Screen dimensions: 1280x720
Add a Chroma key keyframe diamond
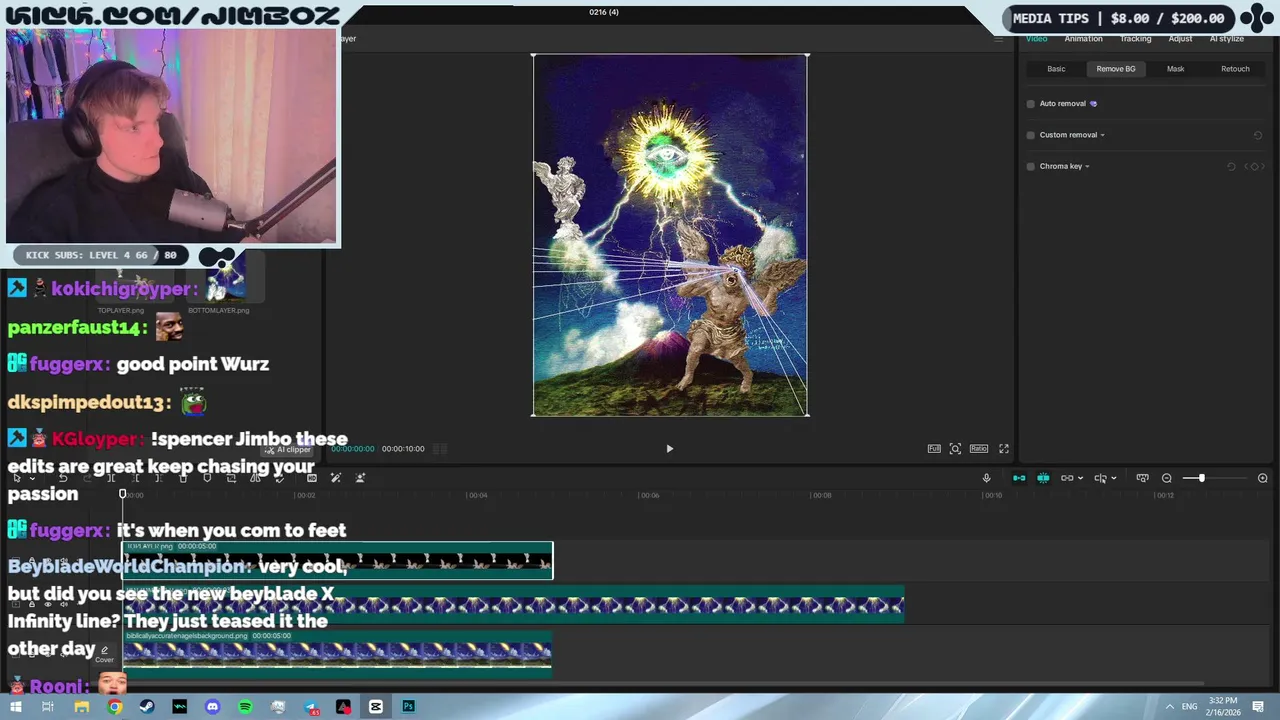(1255, 166)
